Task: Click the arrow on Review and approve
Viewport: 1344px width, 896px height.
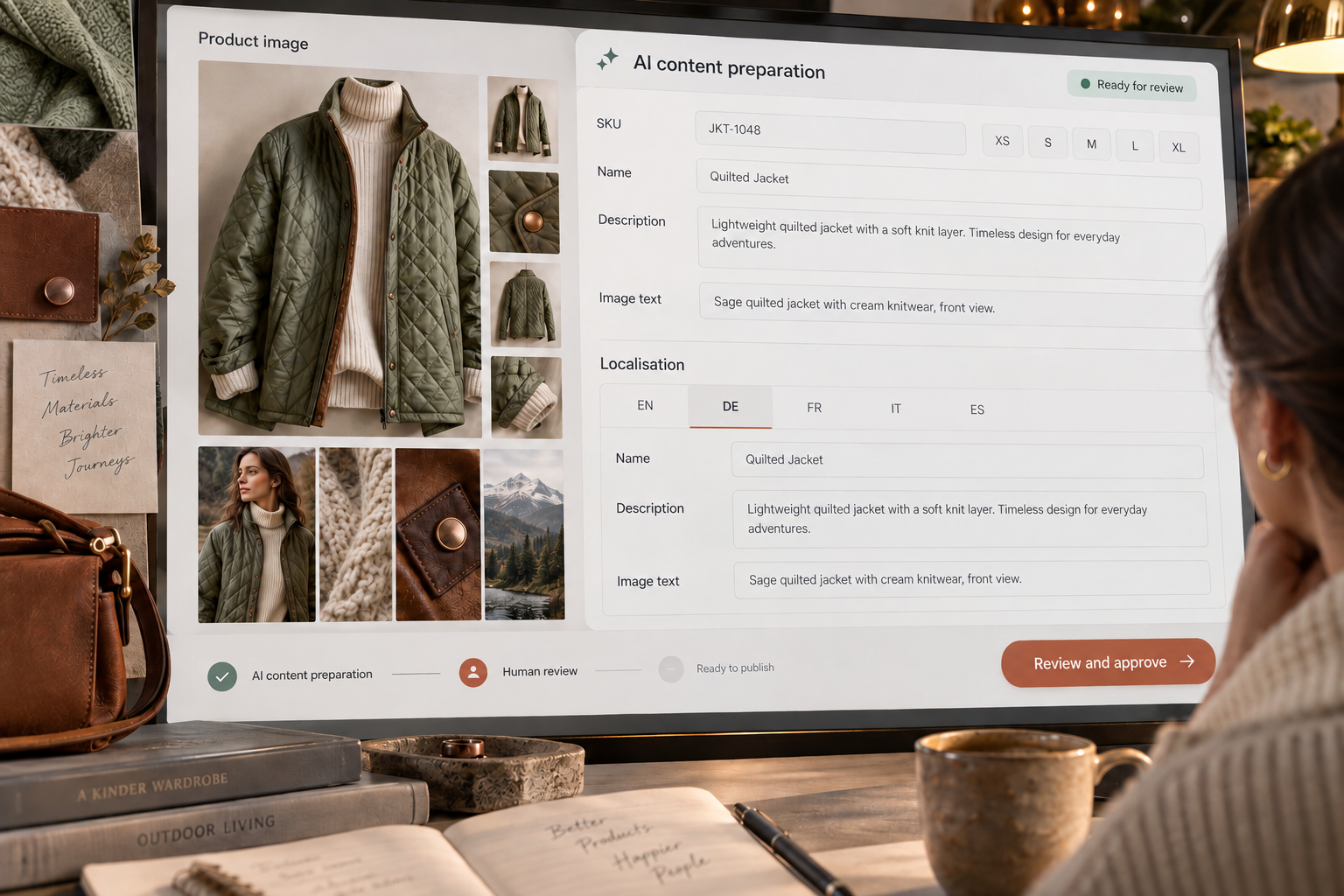Action: click(1187, 661)
